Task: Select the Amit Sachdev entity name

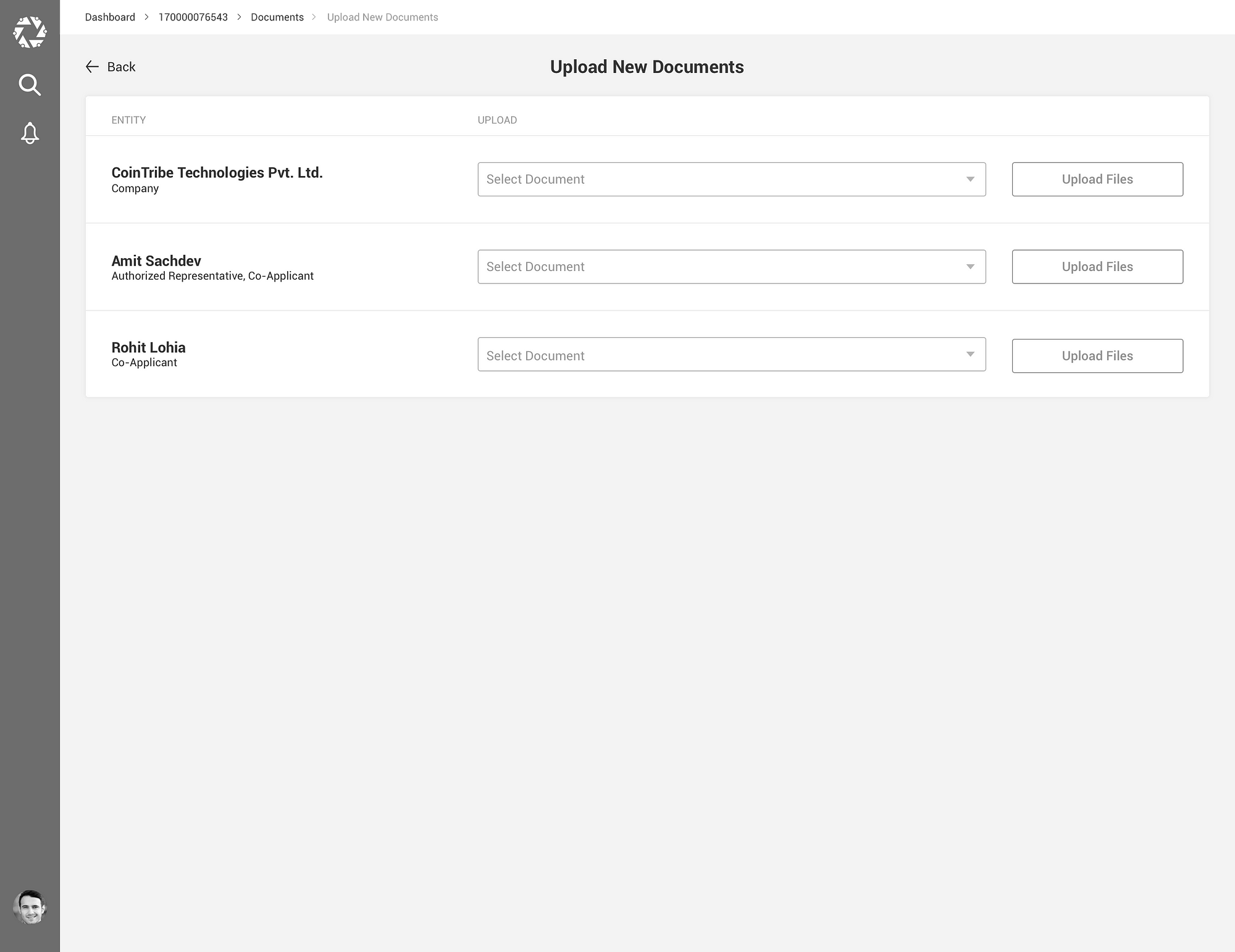Action: click(156, 261)
